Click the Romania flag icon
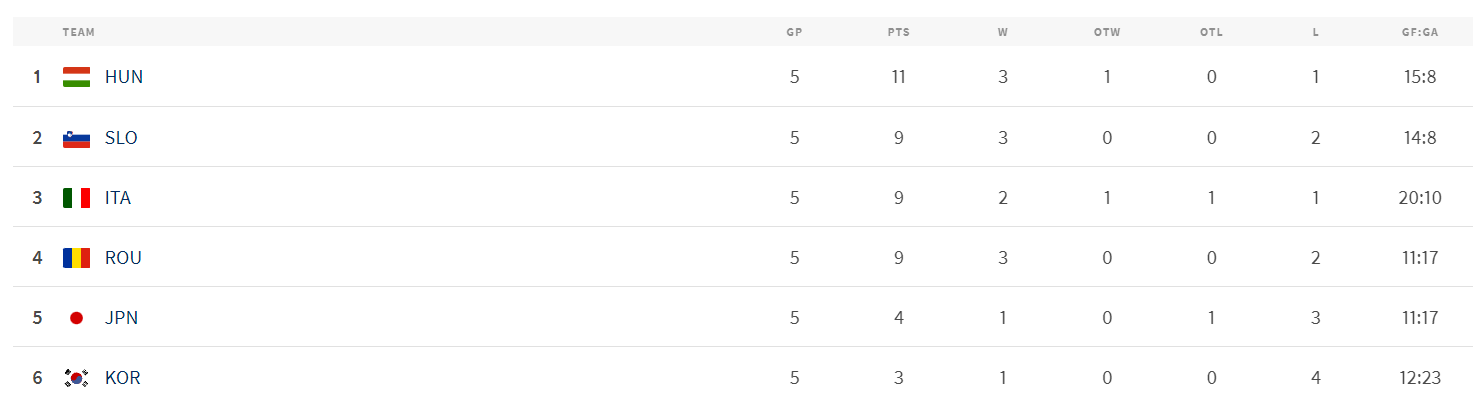Image resolution: width=1484 pixels, height=404 pixels. [x=76, y=258]
